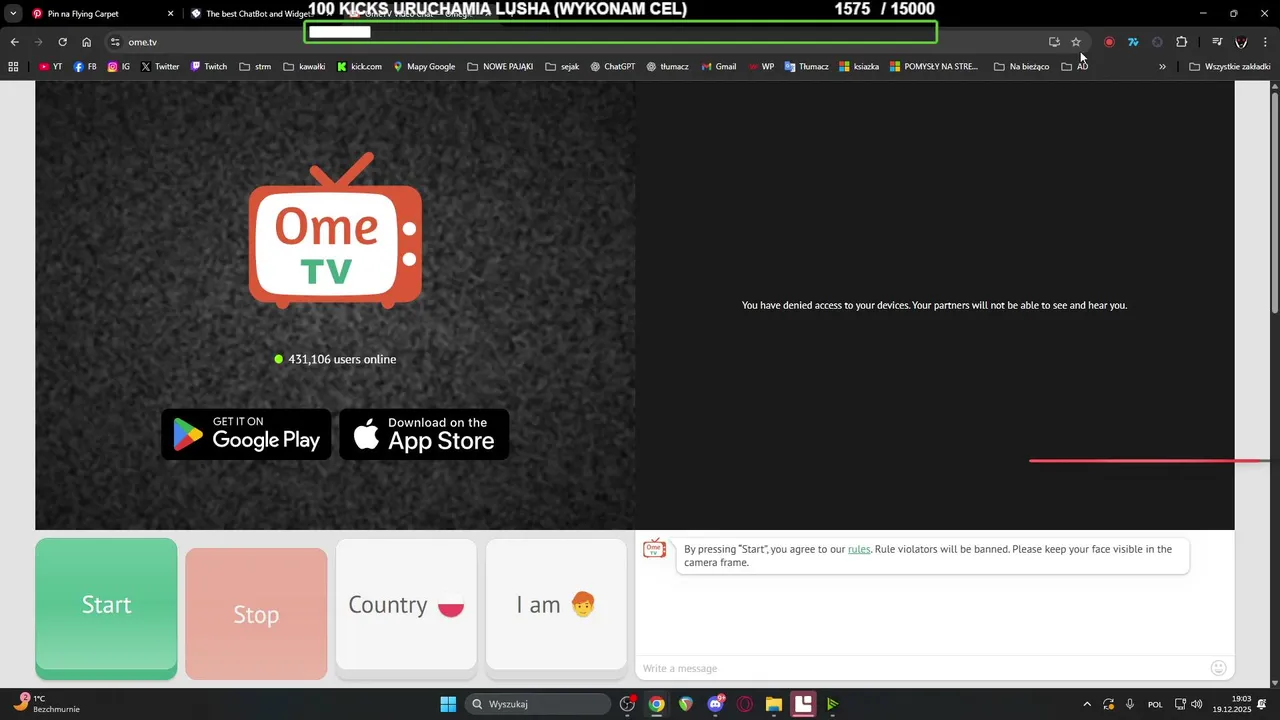Click the Ome TV logo
The height and width of the screenshot is (720, 1280).
[x=335, y=230]
